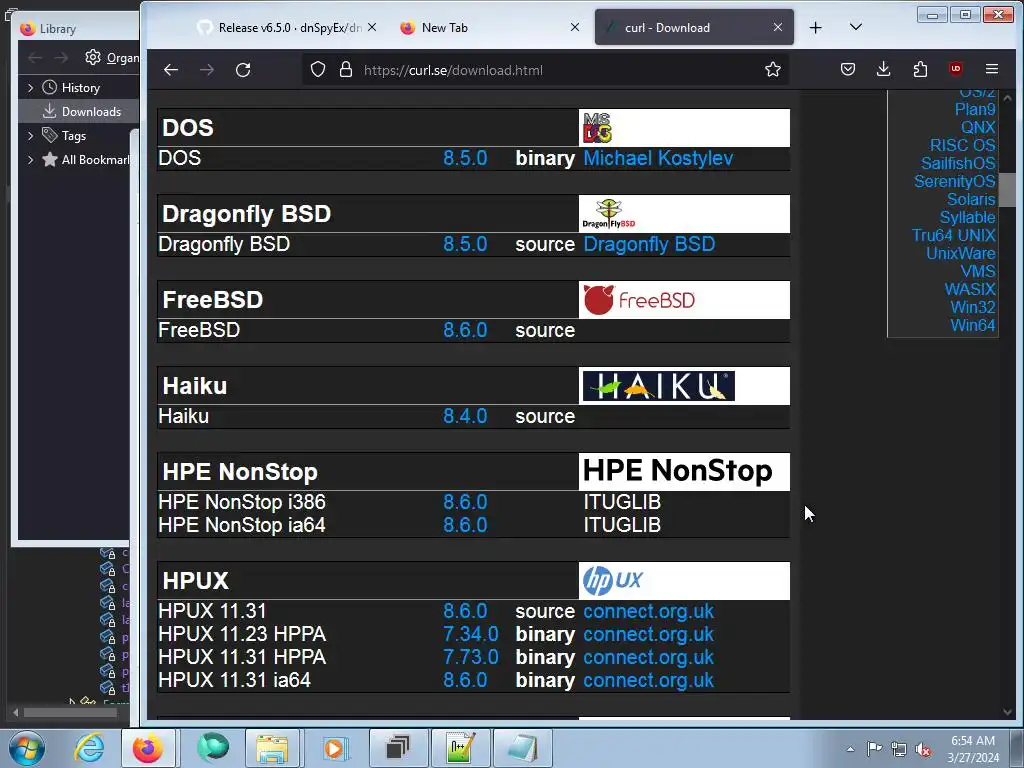Image resolution: width=1024 pixels, height=768 pixels.
Task: Jump to Plan9 in the OS list
Action: pyautogui.click(x=974, y=110)
